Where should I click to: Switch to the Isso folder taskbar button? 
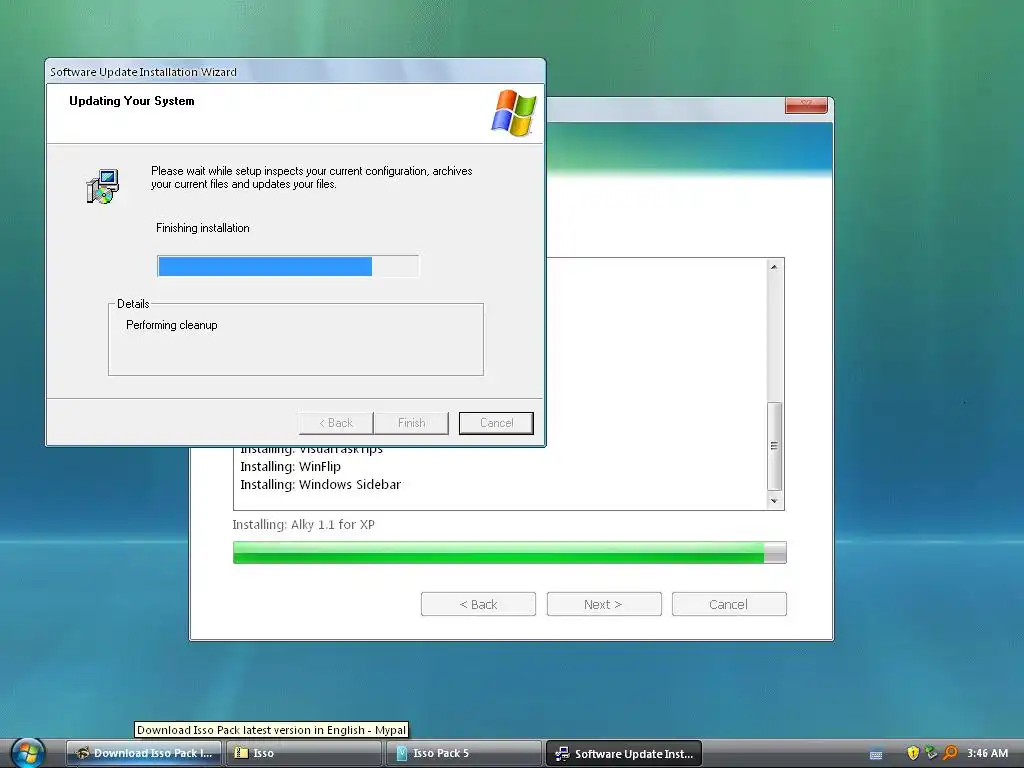point(304,753)
